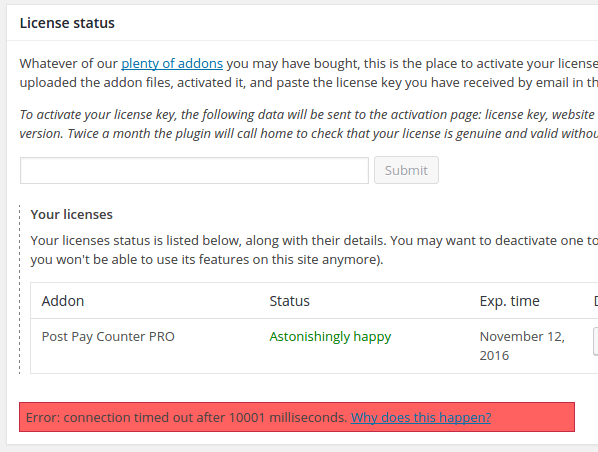Image resolution: width=598 pixels, height=452 pixels.
Task: Click the Submit button
Action: pyautogui.click(x=406, y=170)
